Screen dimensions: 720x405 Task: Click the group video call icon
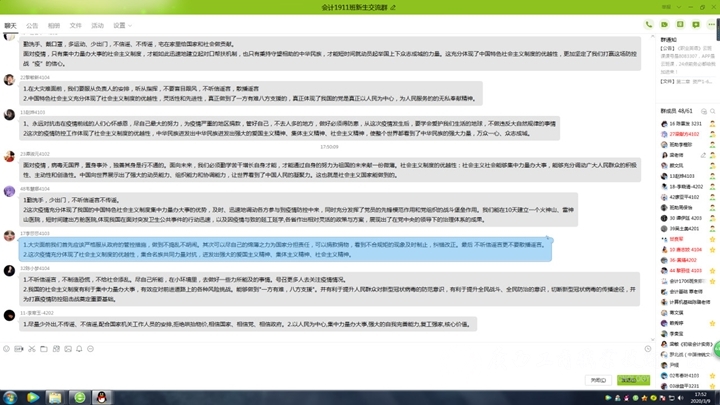coord(665,25)
